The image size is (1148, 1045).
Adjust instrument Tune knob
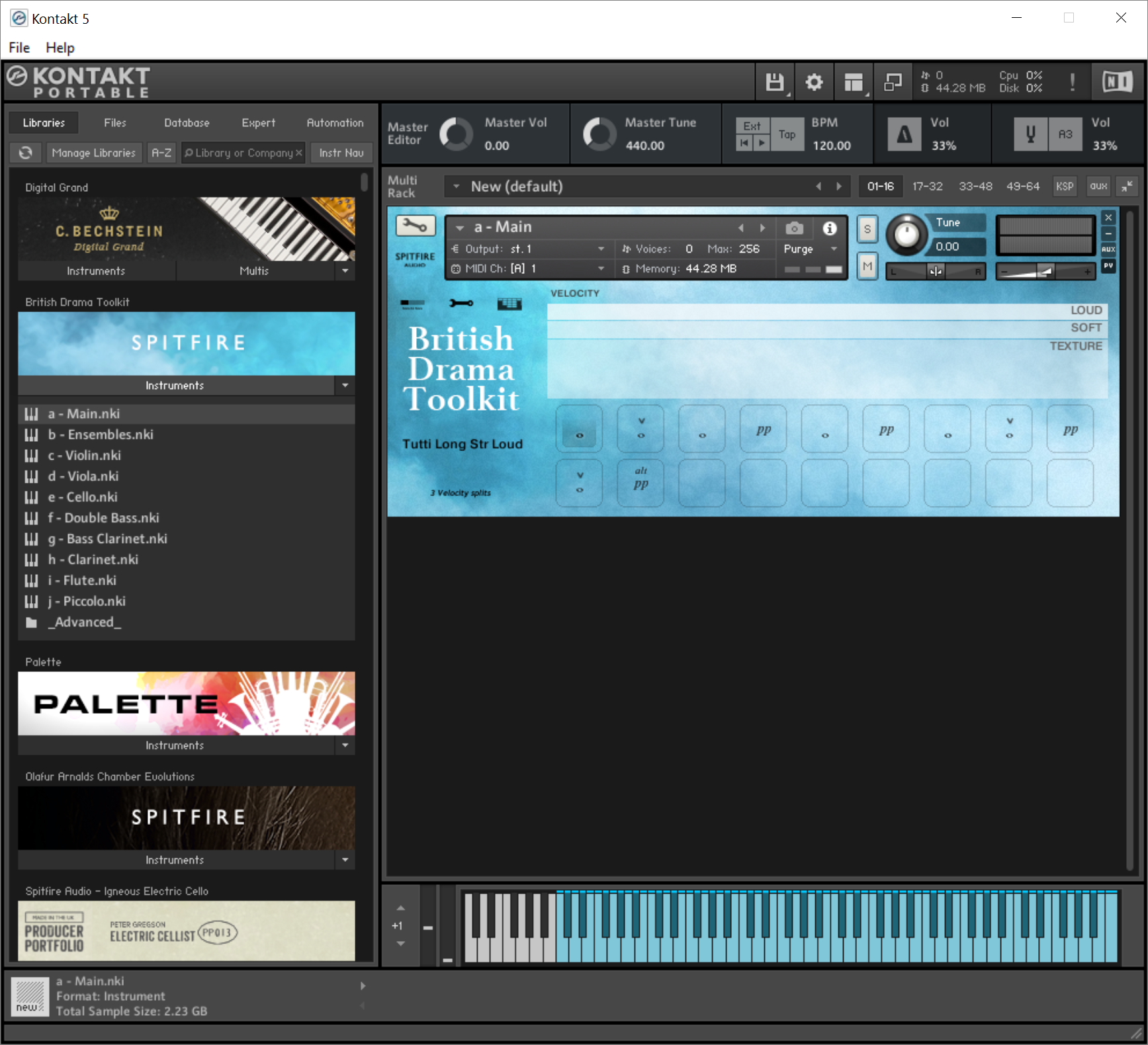pos(906,235)
